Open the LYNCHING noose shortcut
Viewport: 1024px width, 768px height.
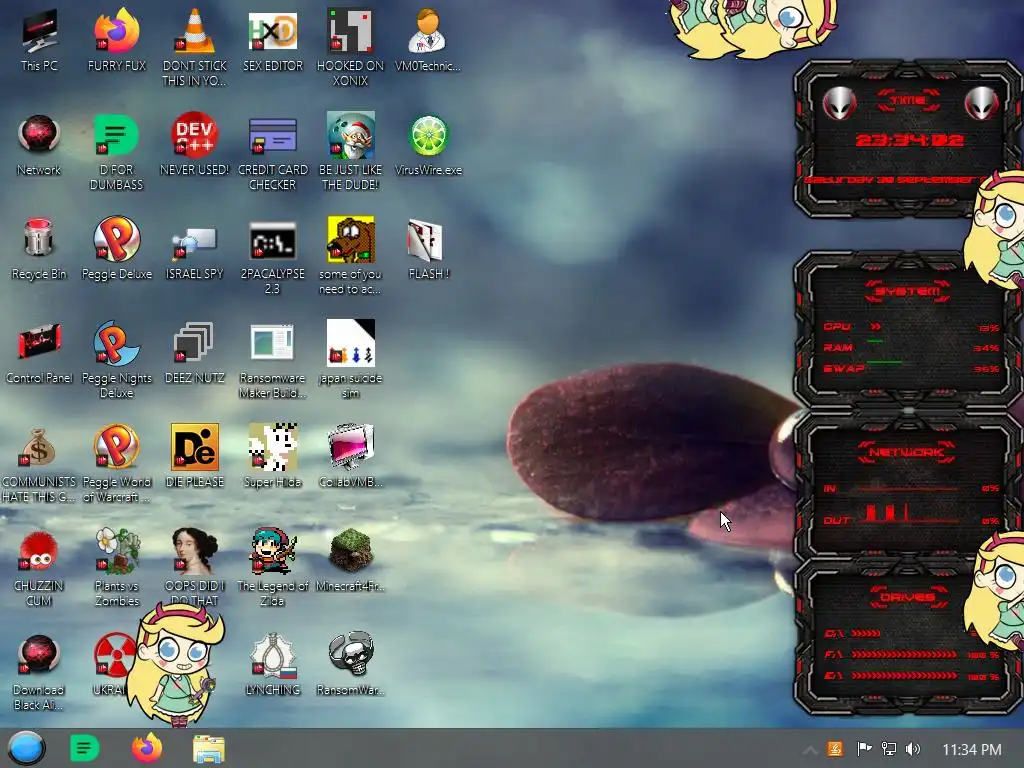273,664
